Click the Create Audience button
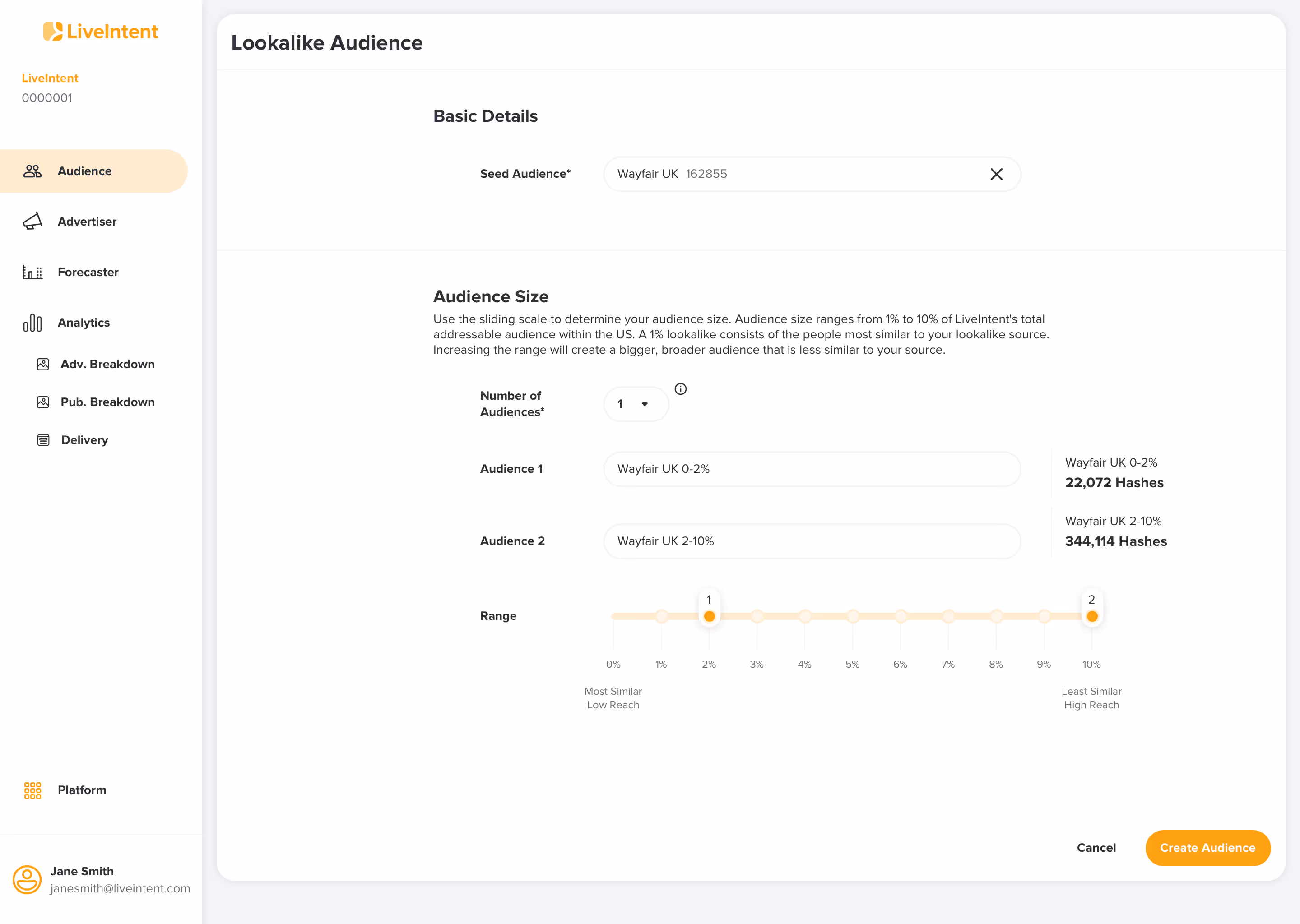The height and width of the screenshot is (924, 1300). 1208,848
